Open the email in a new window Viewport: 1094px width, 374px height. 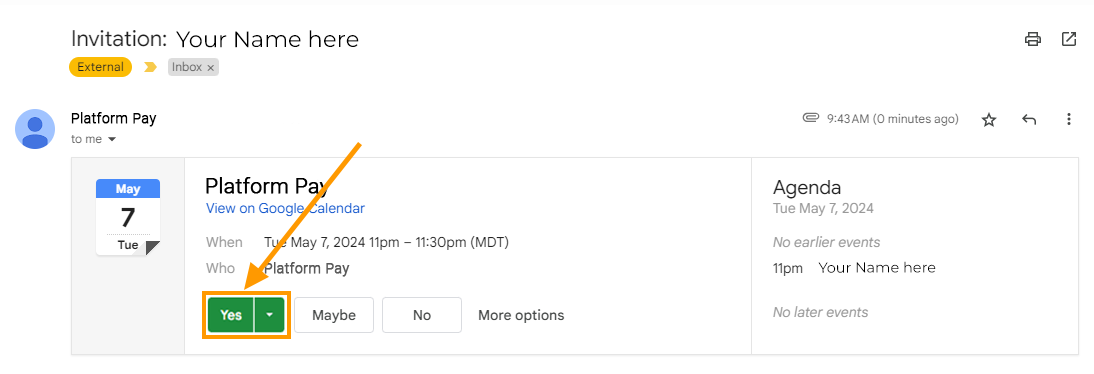[x=1068, y=39]
